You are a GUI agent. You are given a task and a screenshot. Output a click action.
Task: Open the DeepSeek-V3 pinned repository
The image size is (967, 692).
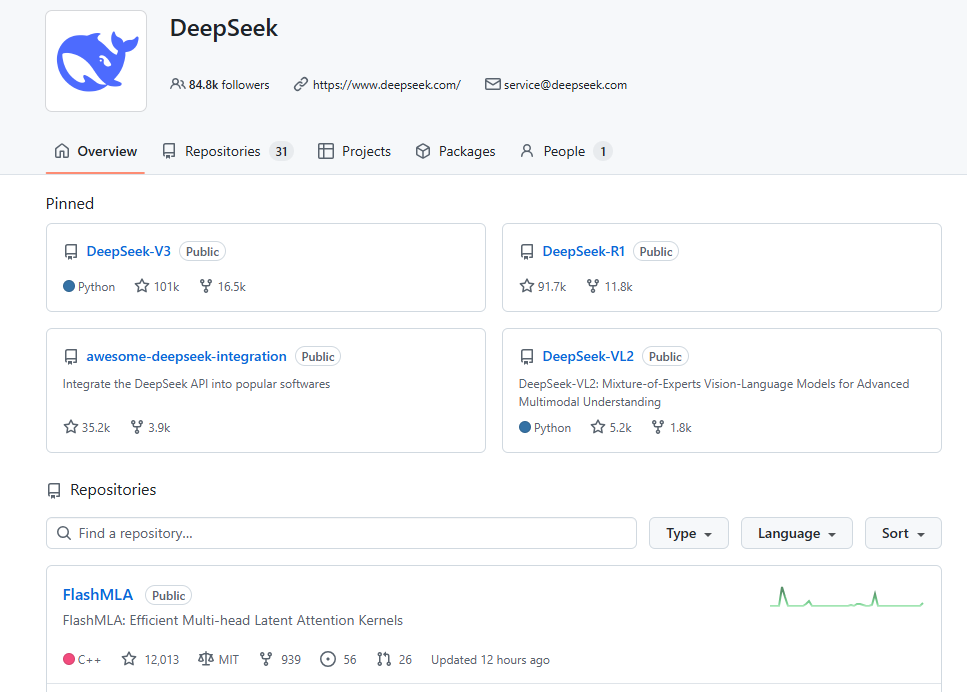tap(128, 251)
